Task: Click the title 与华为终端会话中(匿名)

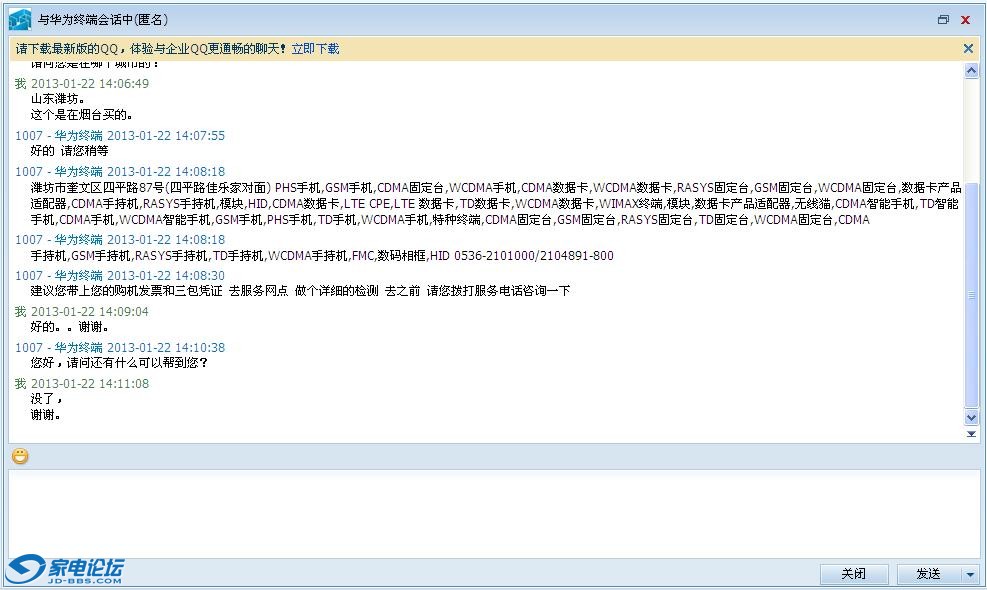Action: pos(103,20)
